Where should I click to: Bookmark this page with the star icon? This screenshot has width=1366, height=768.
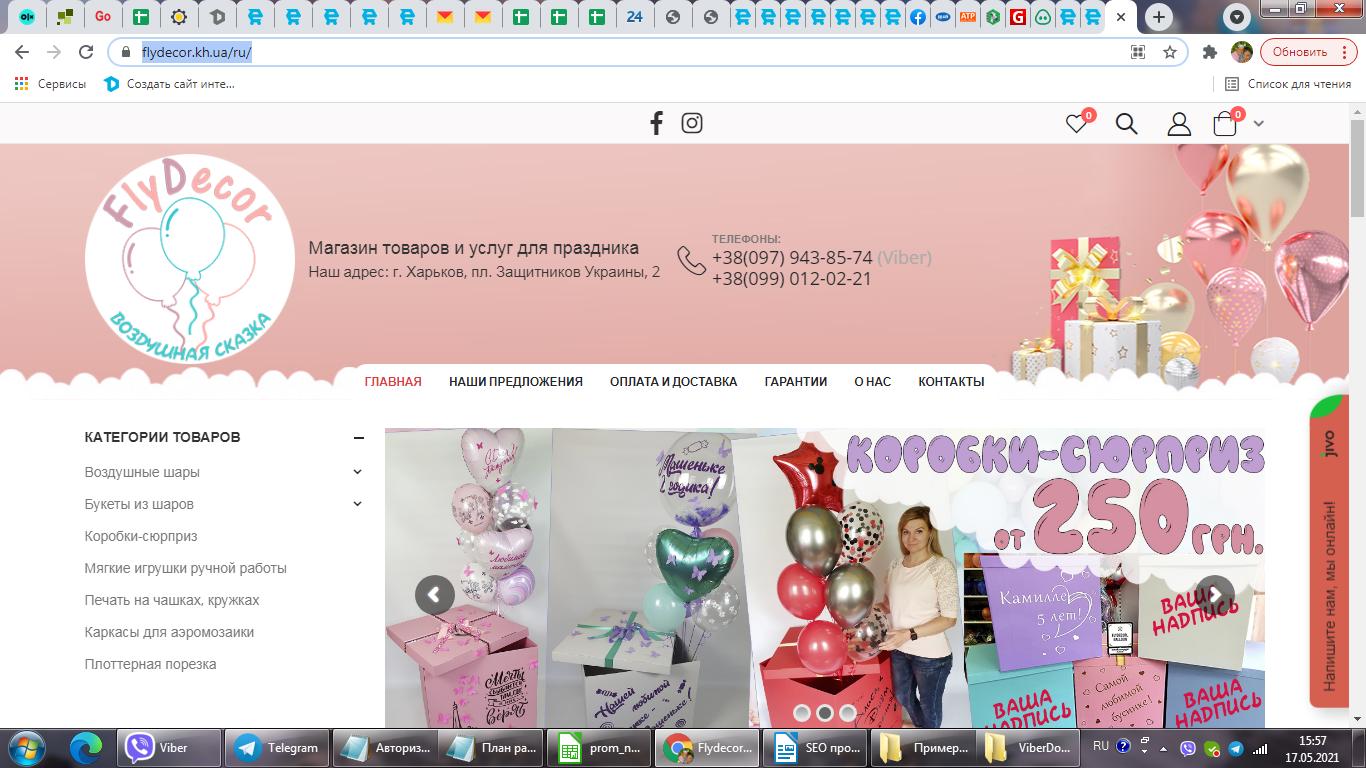[1170, 52]
